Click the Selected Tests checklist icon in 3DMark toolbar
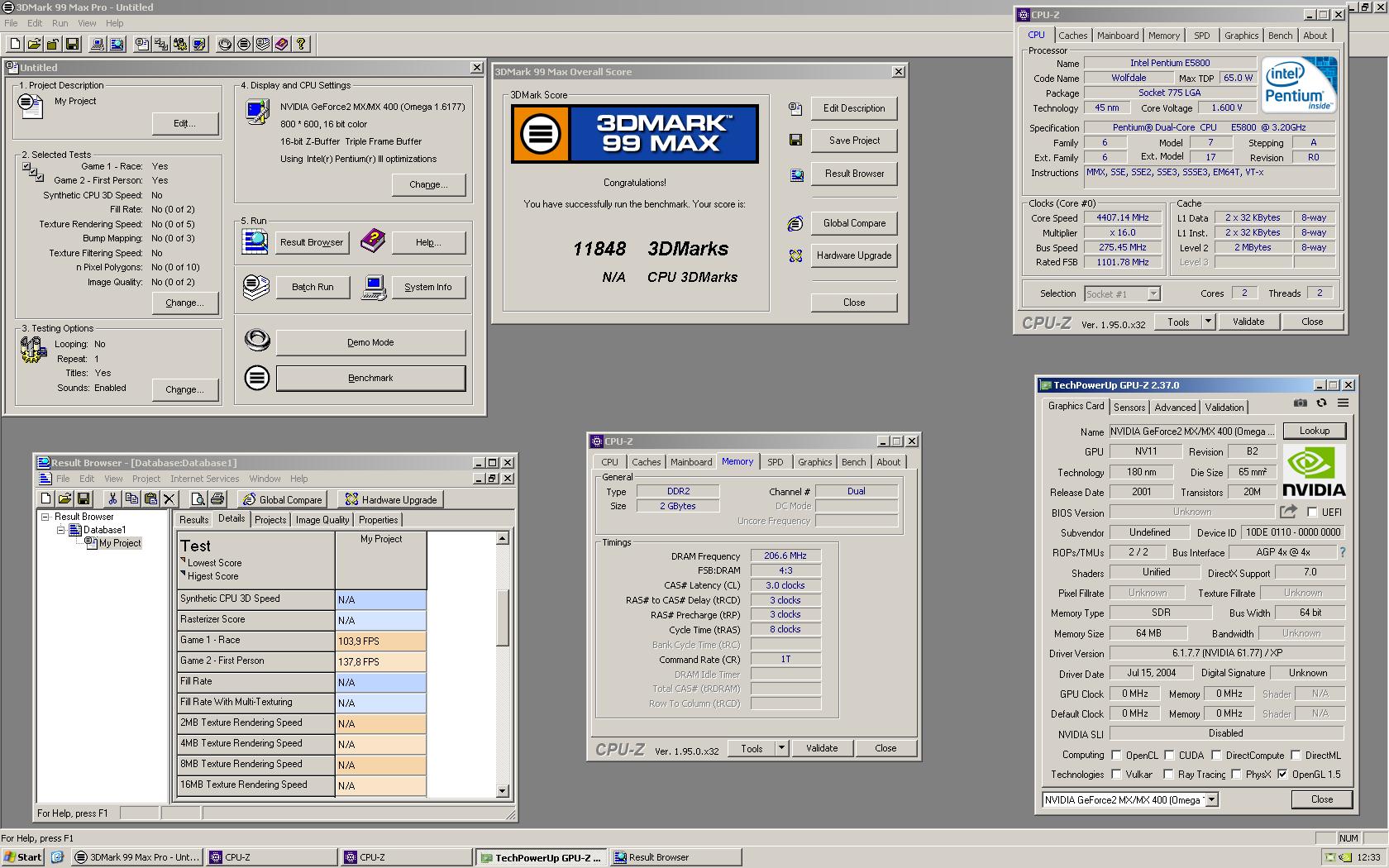Image resolution: width=1389 pixels, height=868 pixels. (x=161, y=44)
